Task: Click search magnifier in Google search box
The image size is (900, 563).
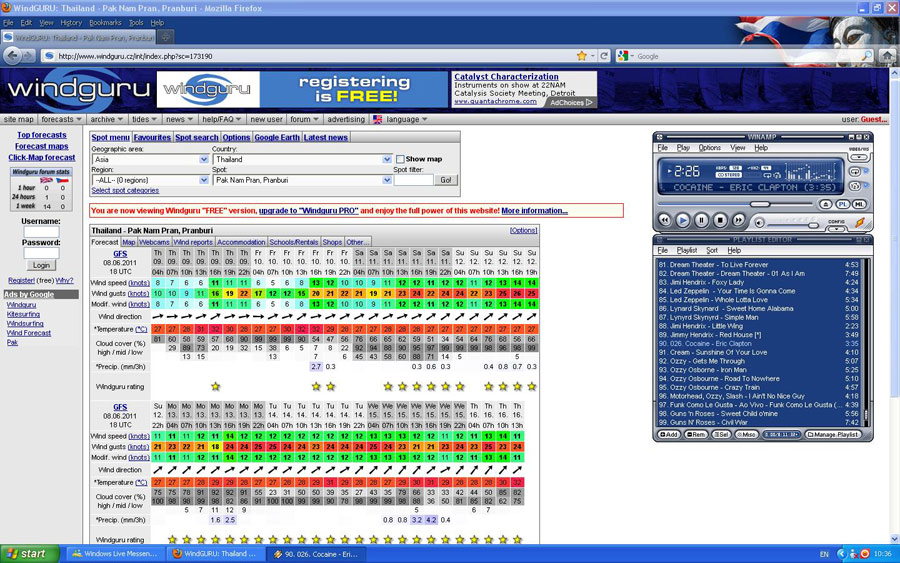Action: click(866, 56)
